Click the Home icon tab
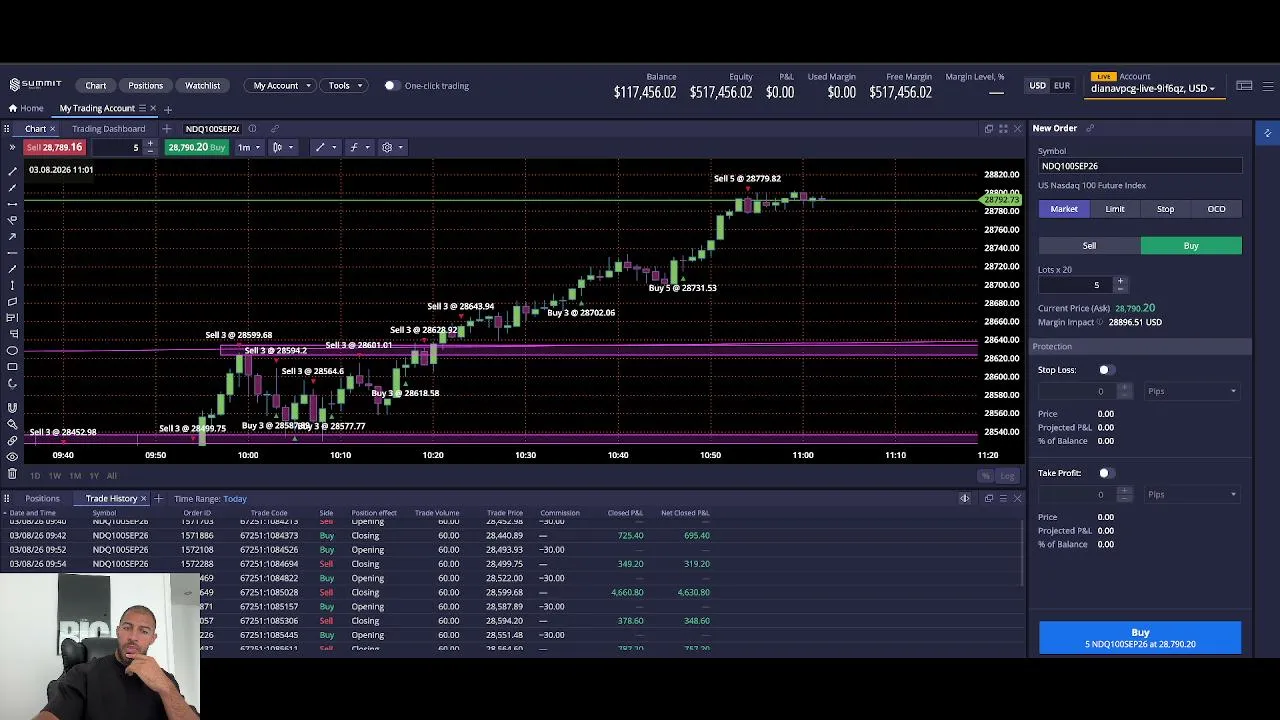 pyautogui.click(x=26, y=108)
